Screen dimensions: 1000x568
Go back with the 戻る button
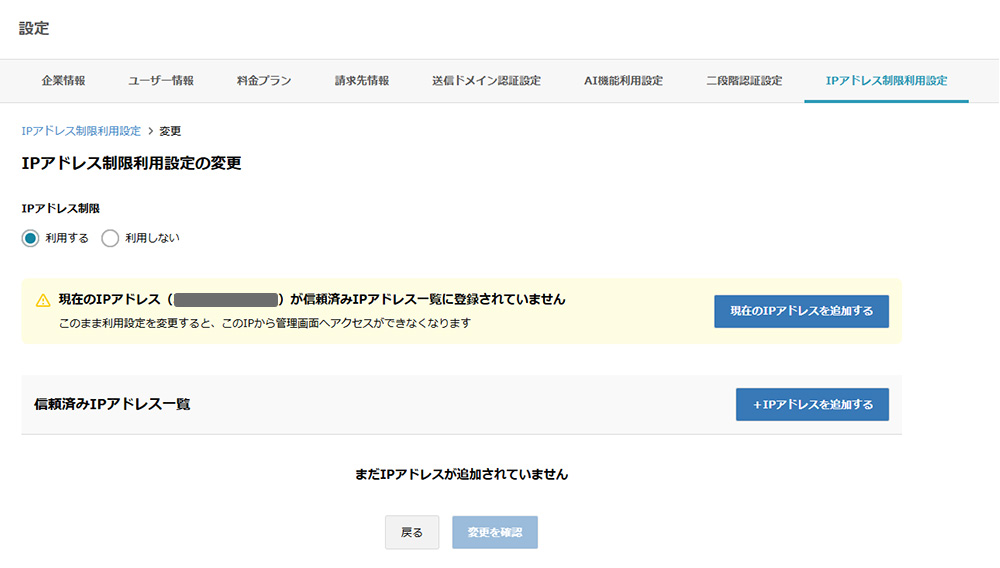click(x=412, y=532)
